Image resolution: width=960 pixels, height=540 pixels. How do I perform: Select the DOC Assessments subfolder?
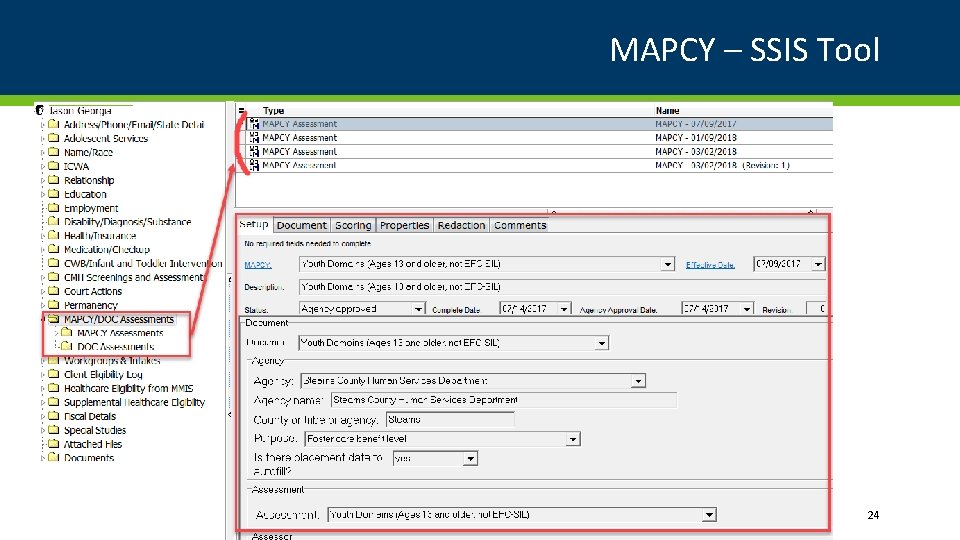click(x=115, y=347)
